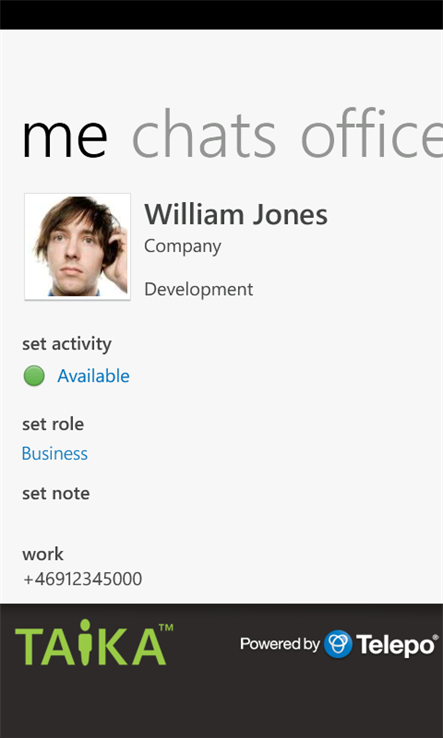The image size is (443, 738).
Task: Select the me tab
Action: [x=64, y=141]
